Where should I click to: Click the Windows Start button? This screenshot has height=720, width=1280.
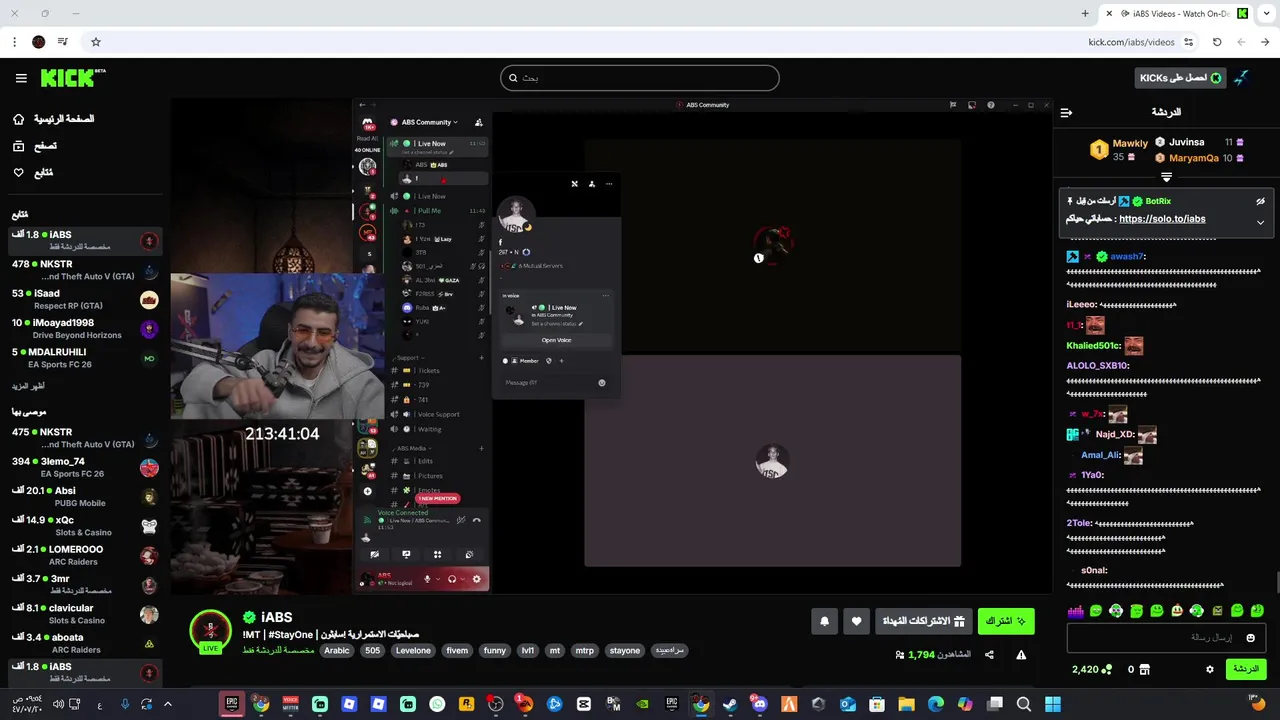point(1053,704)
